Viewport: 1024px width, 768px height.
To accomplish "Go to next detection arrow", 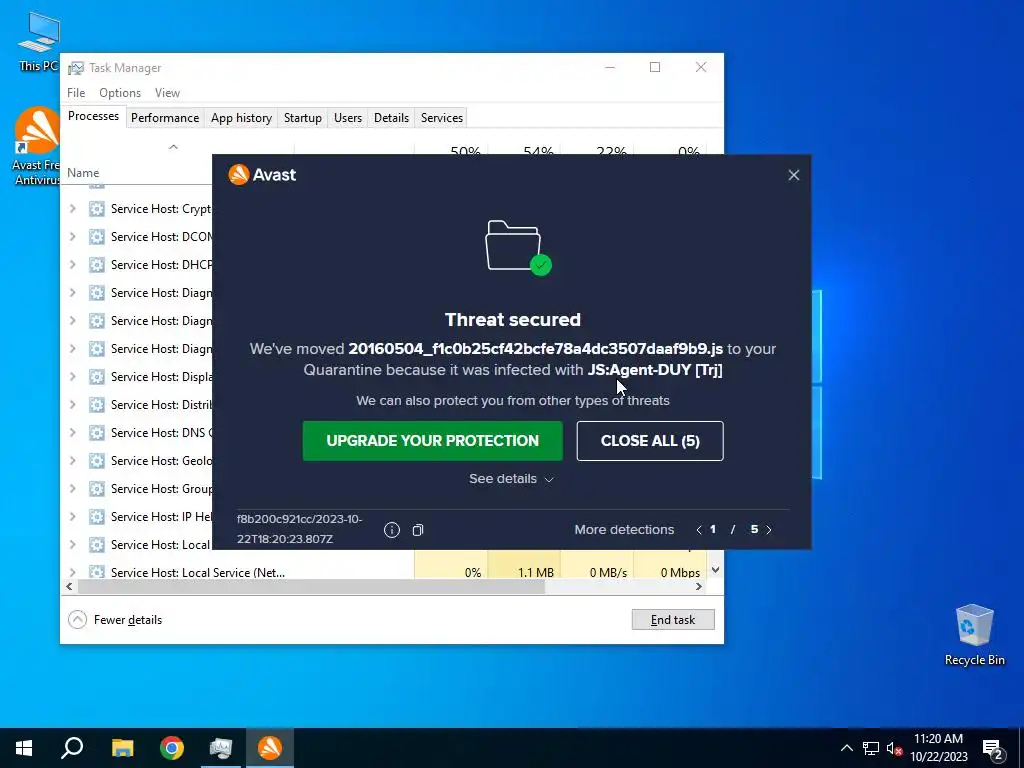I will click(769, 530).
